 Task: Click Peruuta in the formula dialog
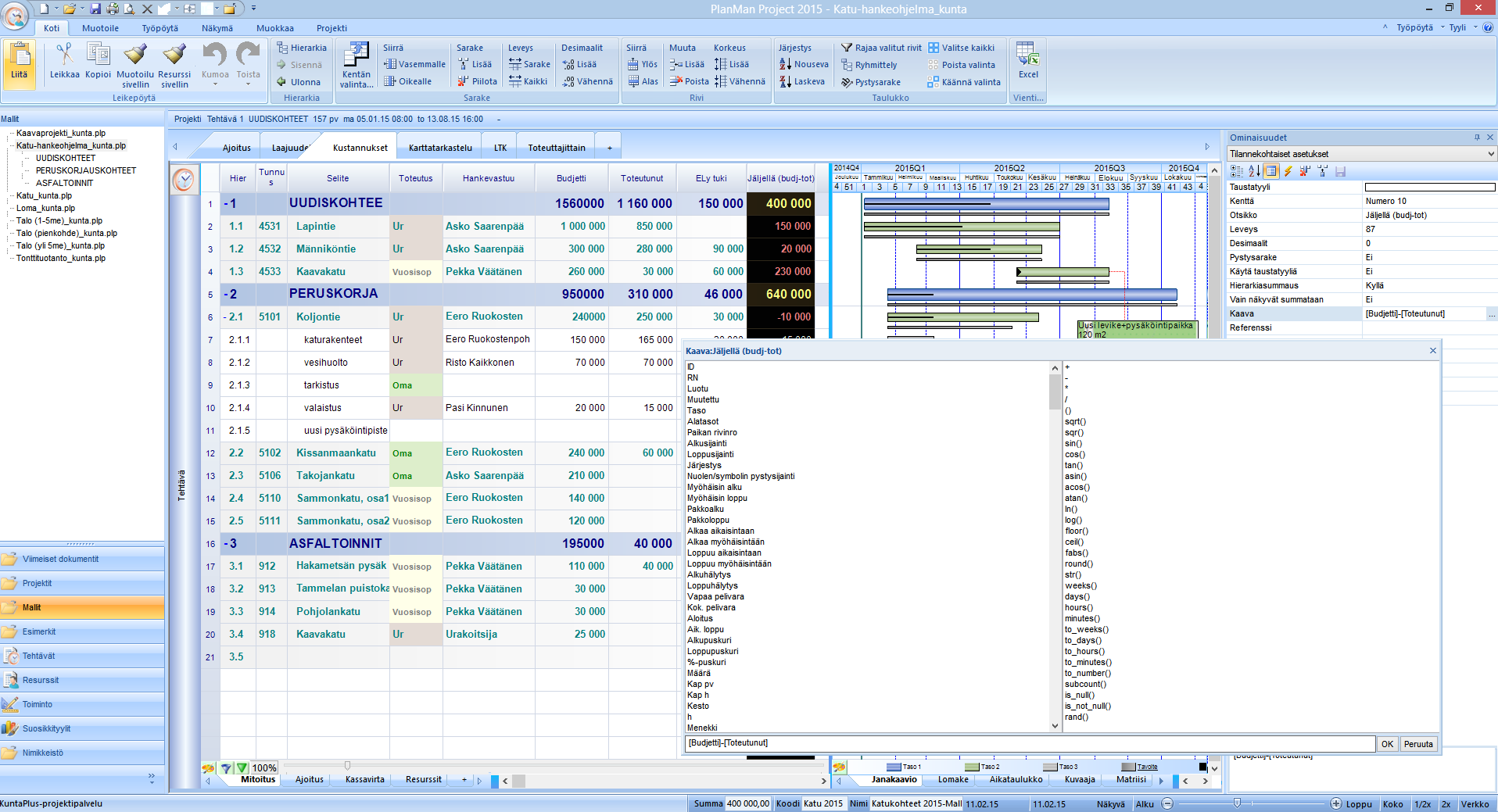click(1418, 744)
